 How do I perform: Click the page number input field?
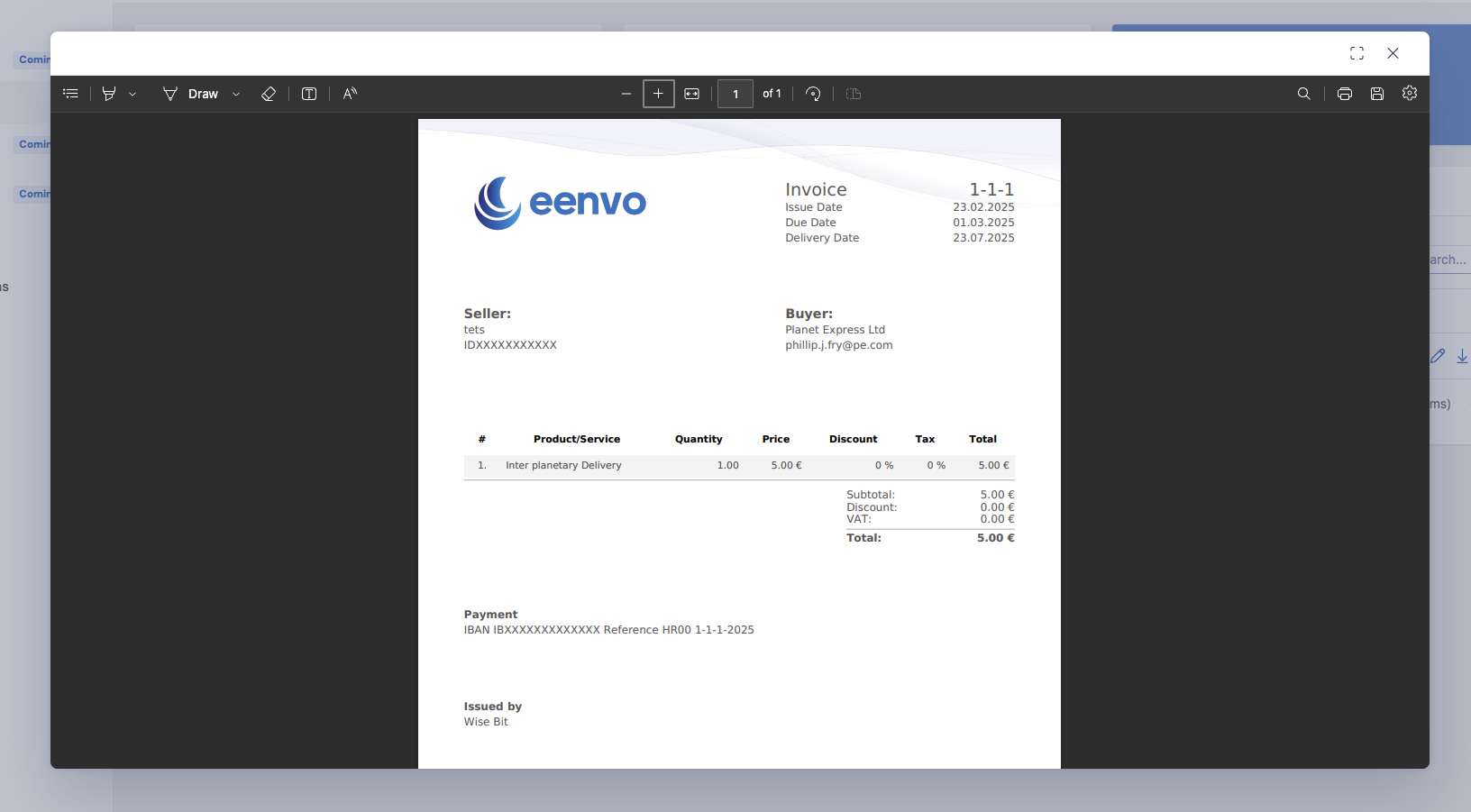[x=735, y=94]
